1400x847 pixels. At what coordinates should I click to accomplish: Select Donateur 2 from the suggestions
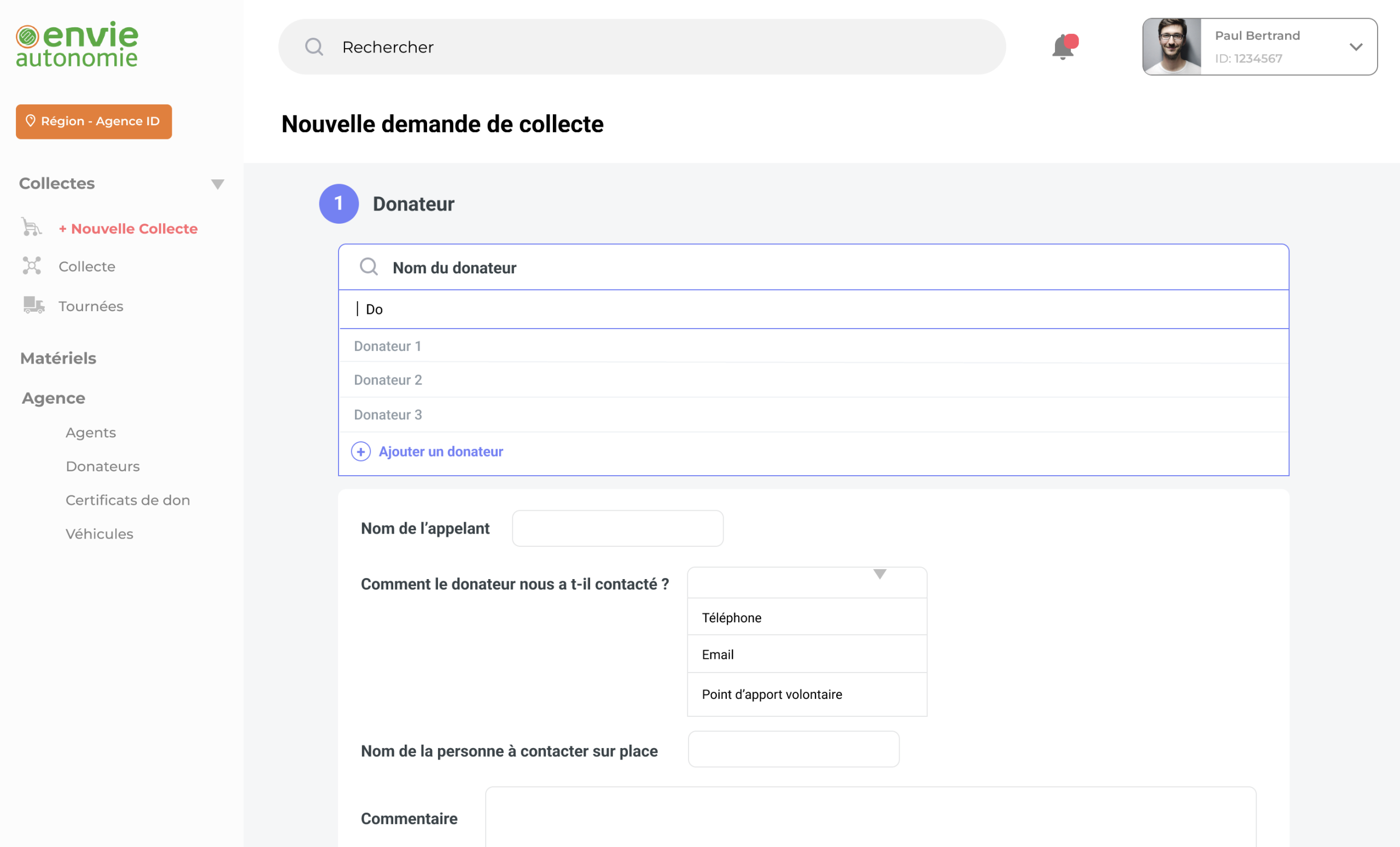(388, 379)
